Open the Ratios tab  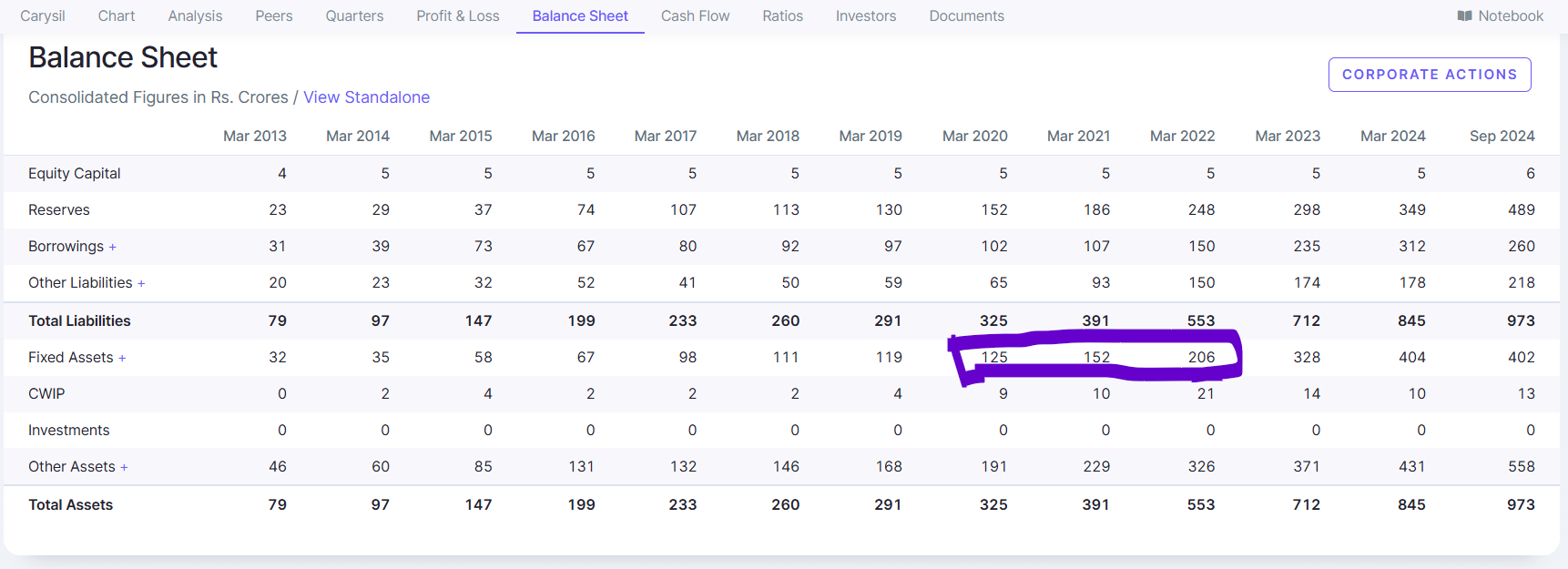click(783, 15)
